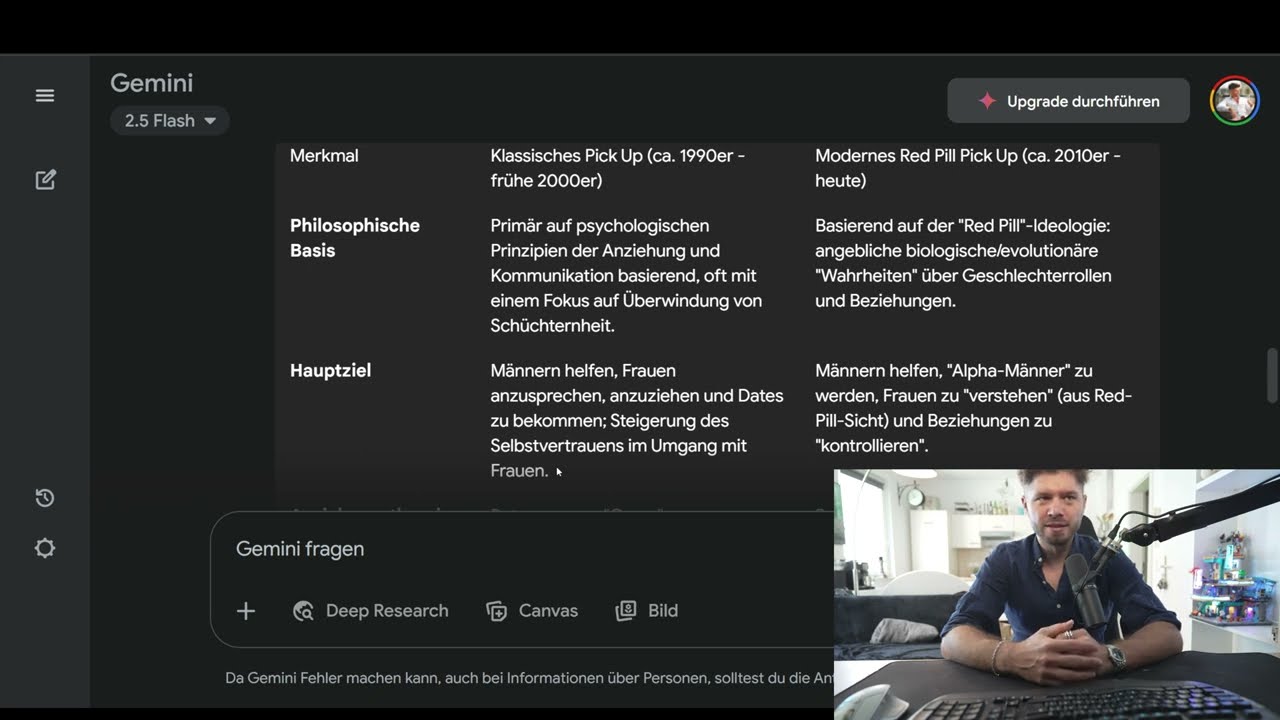Viewport: 1280px width, 720px height.
Task: Open the activity history icon
Action: tap(45, 498)
